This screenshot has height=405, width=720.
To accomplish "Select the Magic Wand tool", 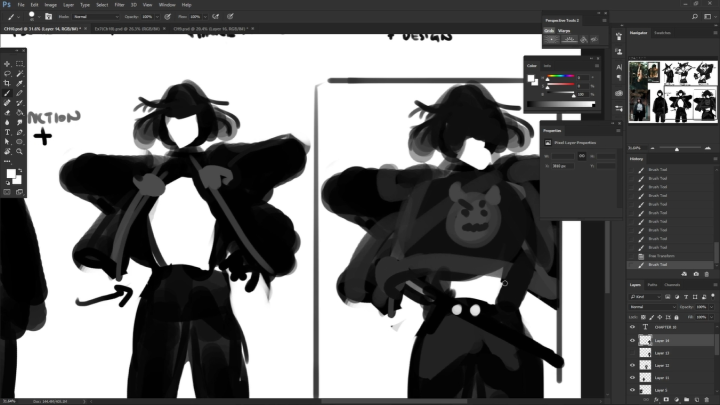I will coord(19,73).
